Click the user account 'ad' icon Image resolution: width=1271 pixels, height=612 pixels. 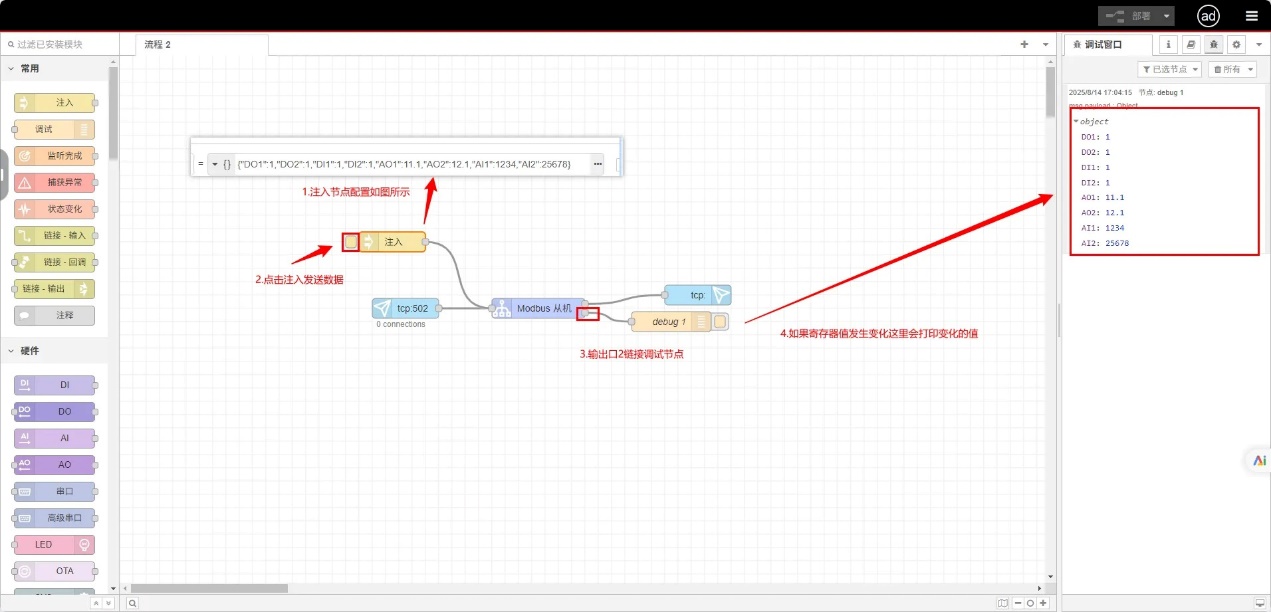click(x=1208, y=16)
